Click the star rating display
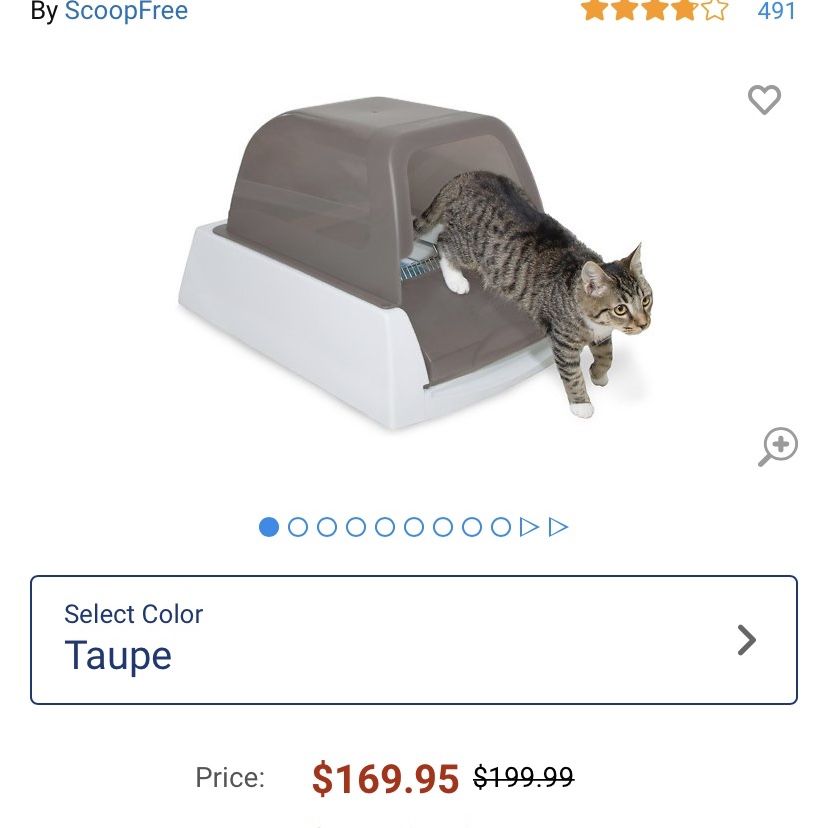Viewport: 828px width, 828px height. point(655,10)
